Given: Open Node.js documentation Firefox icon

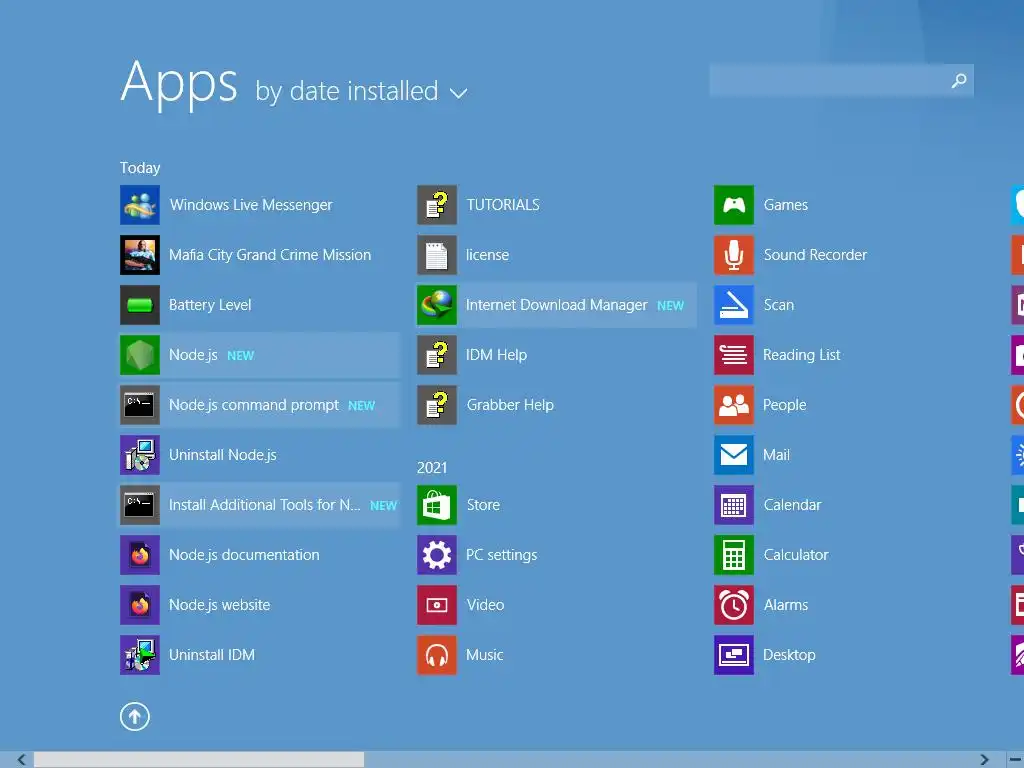Looking at the screenshot, I should (140, 555).
